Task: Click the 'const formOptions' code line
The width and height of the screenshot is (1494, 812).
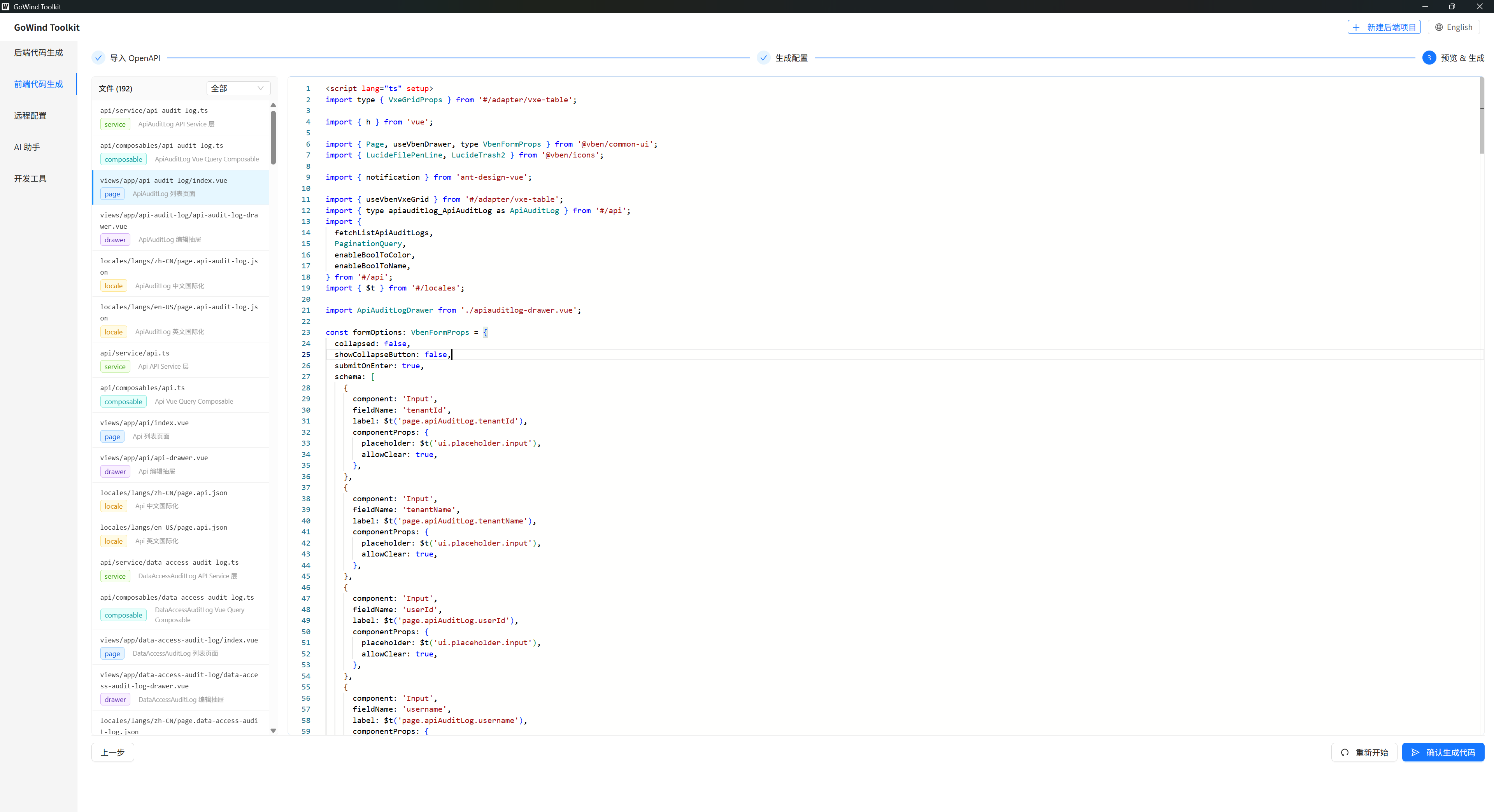Action: coord(407,332)
